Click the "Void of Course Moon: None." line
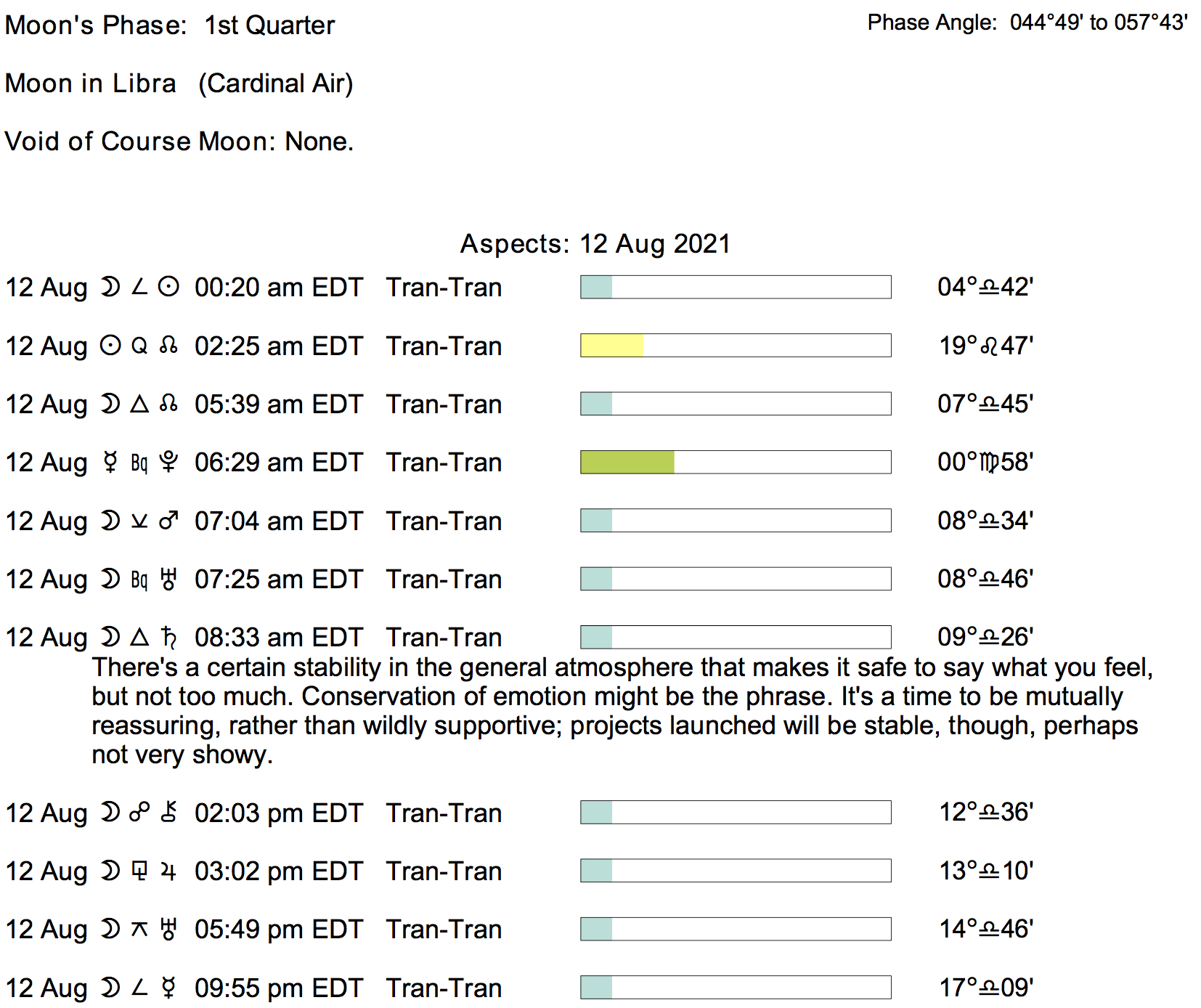This screenshot has width=1201, height=1008. [179, 142]
